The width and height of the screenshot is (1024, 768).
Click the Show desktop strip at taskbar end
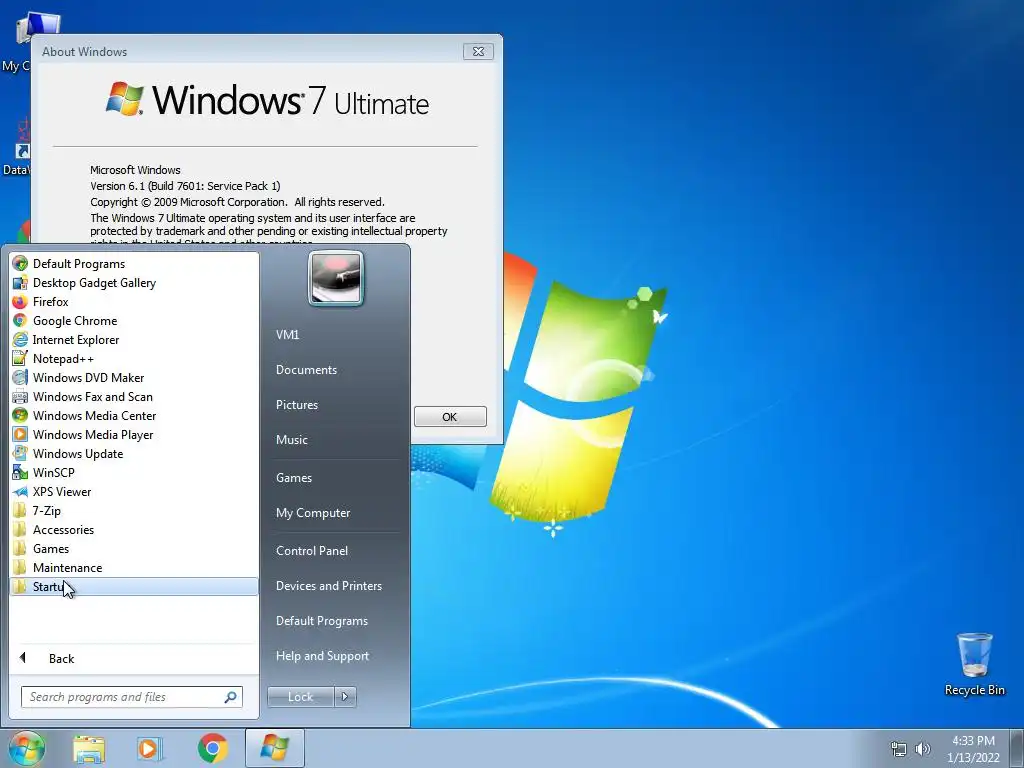click(x=1019, y=749)
